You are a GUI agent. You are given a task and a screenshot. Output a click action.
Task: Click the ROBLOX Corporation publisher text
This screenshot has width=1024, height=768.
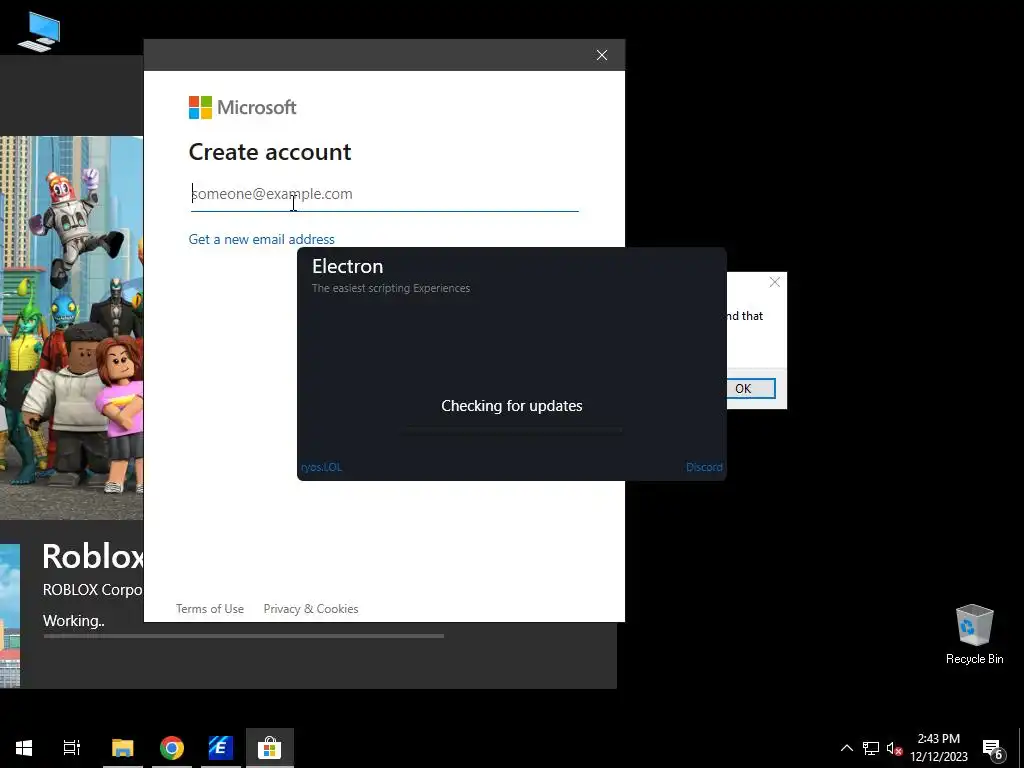coord(93,590)
